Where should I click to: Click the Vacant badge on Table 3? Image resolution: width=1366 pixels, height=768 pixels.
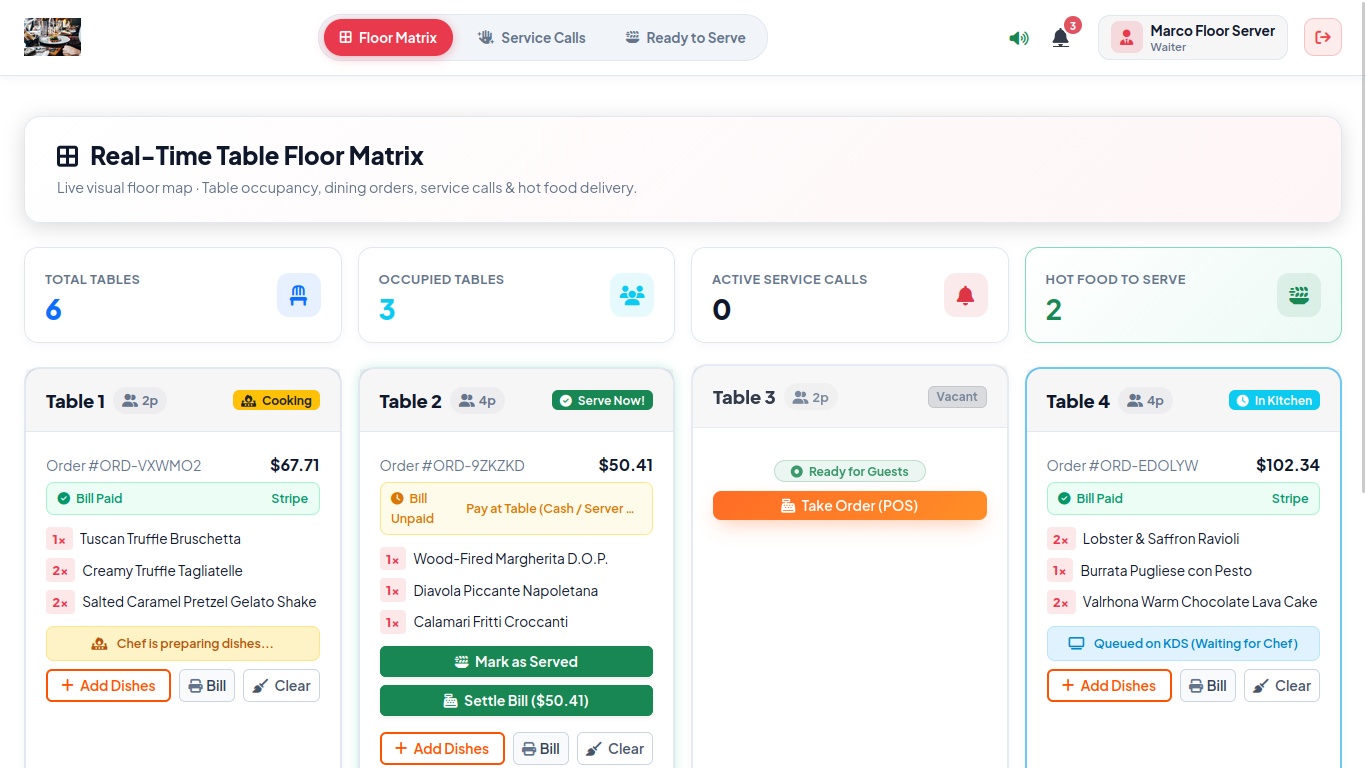pyautogui.click(x=957, y=397)
